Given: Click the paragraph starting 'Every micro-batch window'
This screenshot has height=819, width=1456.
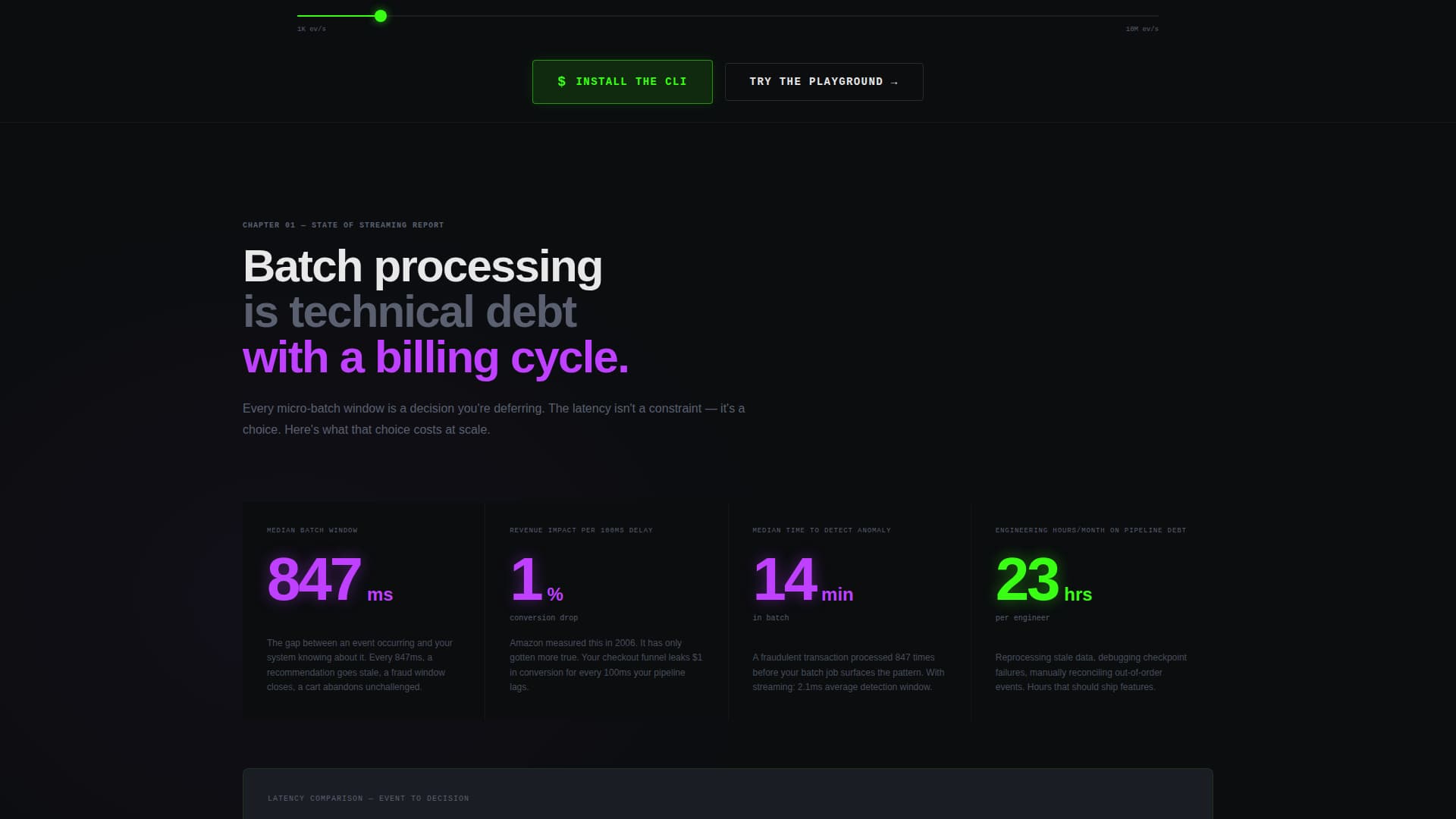Looking at the screenshot, I should [494, 419].
